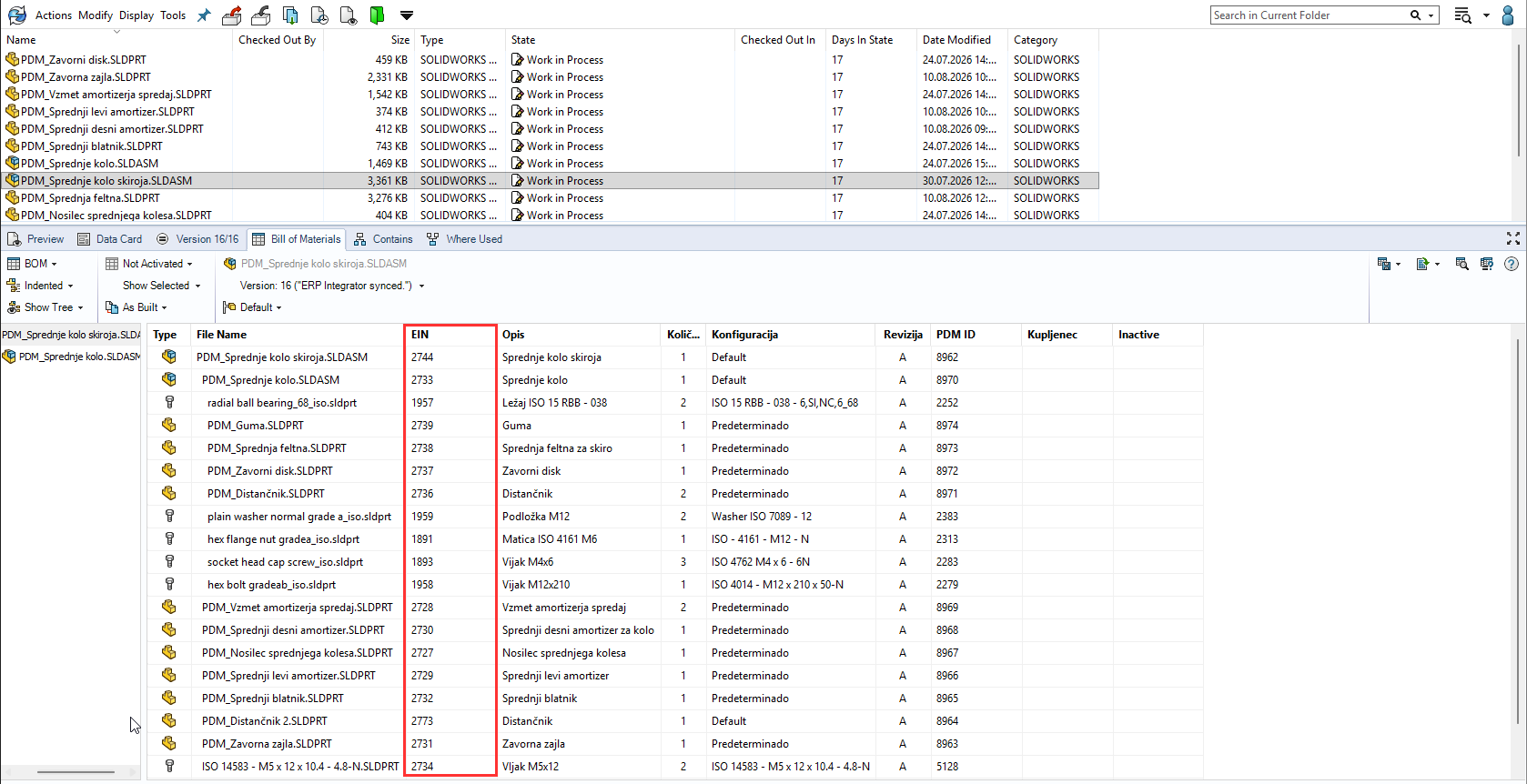Click the toolbox icon beside plain washer normal grade
1527x784 pixels.
point(169,516)
